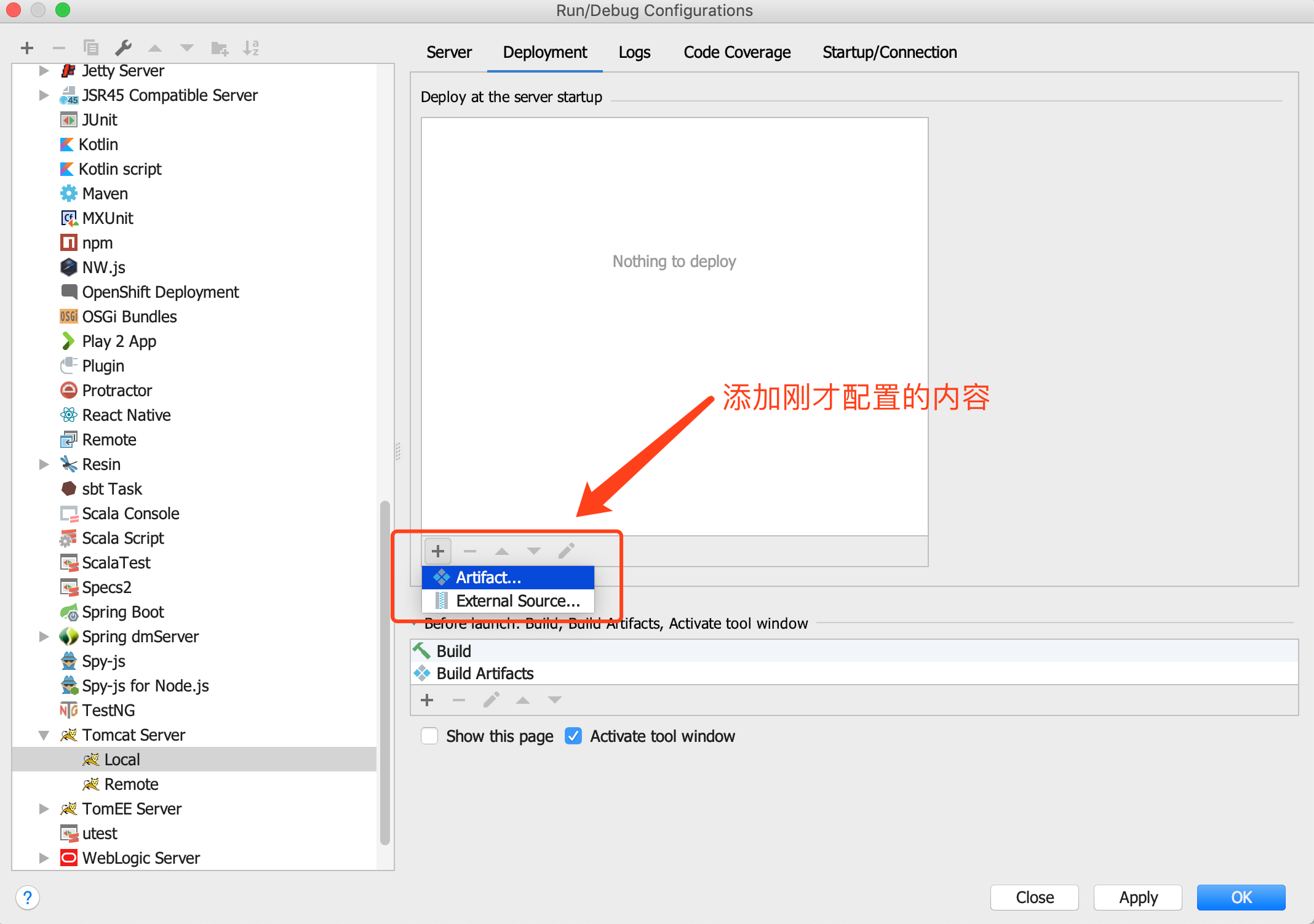Screen dimensions: 1314x924
Task: Uncheck Activate tool window checkbox
Action: (x=573, y=736)
